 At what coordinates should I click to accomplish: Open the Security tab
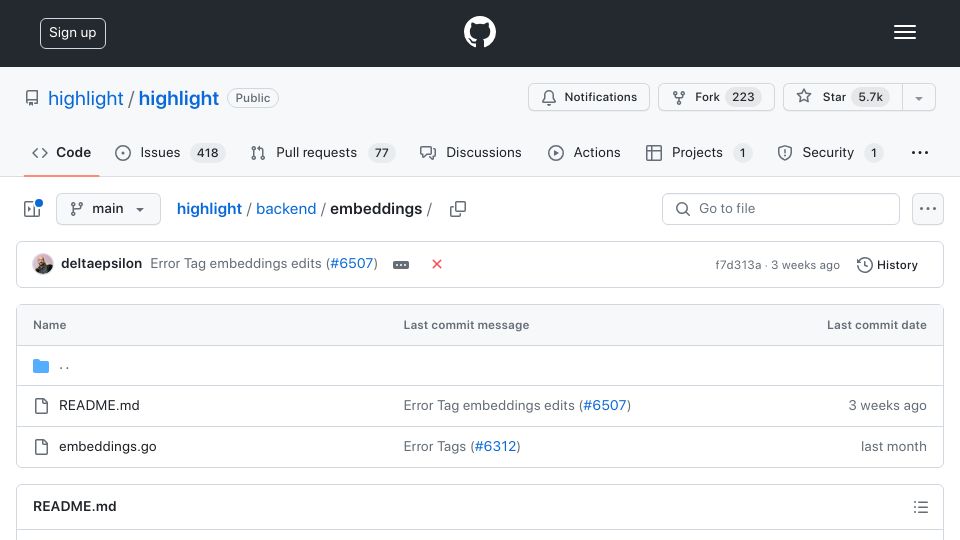tap(830, 152)
